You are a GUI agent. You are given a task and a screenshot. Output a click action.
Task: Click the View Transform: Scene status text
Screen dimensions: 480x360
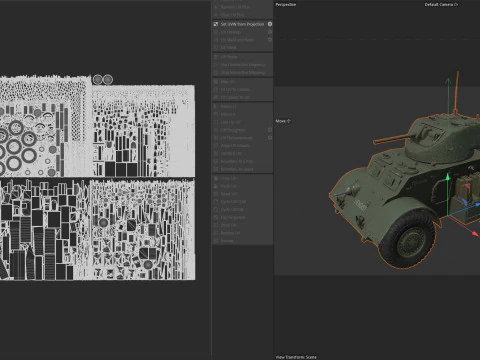(x=296, y=357)
